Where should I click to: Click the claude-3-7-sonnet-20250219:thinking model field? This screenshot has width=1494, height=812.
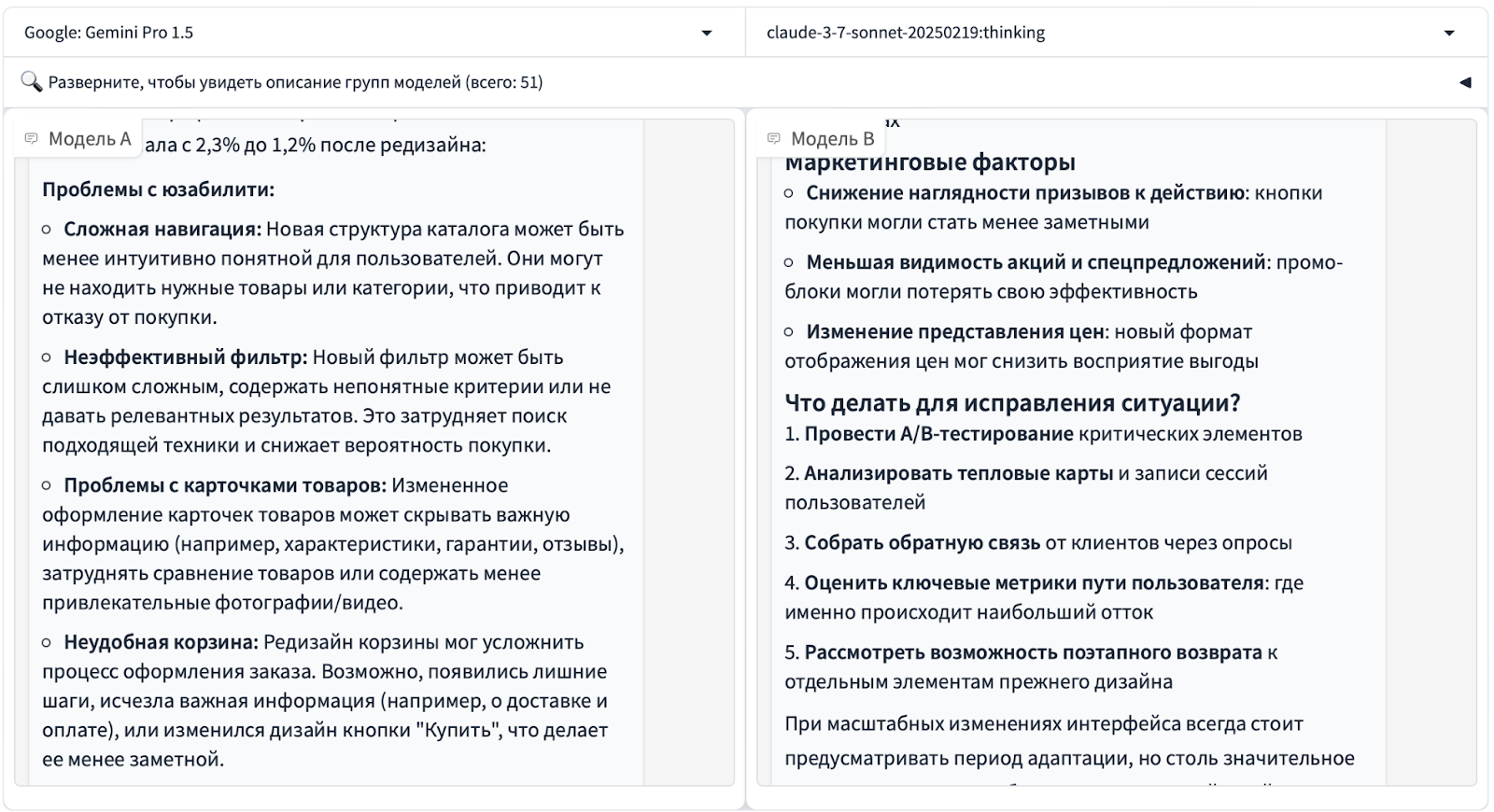pos(1092,33)
